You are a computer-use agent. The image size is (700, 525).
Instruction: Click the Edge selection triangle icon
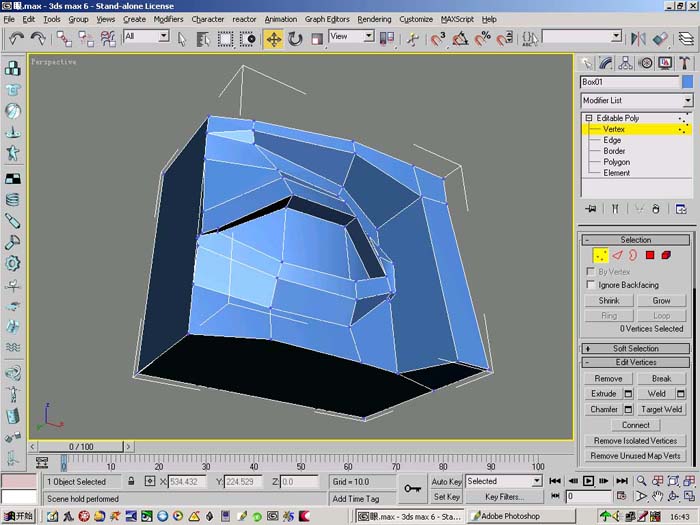[x=617, y=255]
